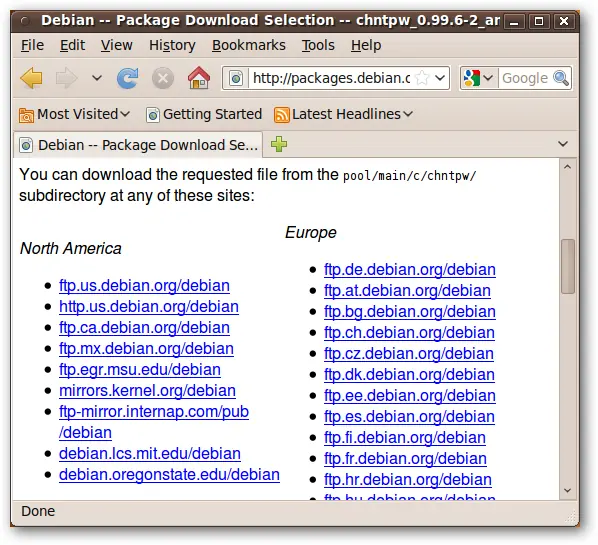Click the vertical scrollbar thumb
This screenshot has height=545, width=598.
coord(567,266)
